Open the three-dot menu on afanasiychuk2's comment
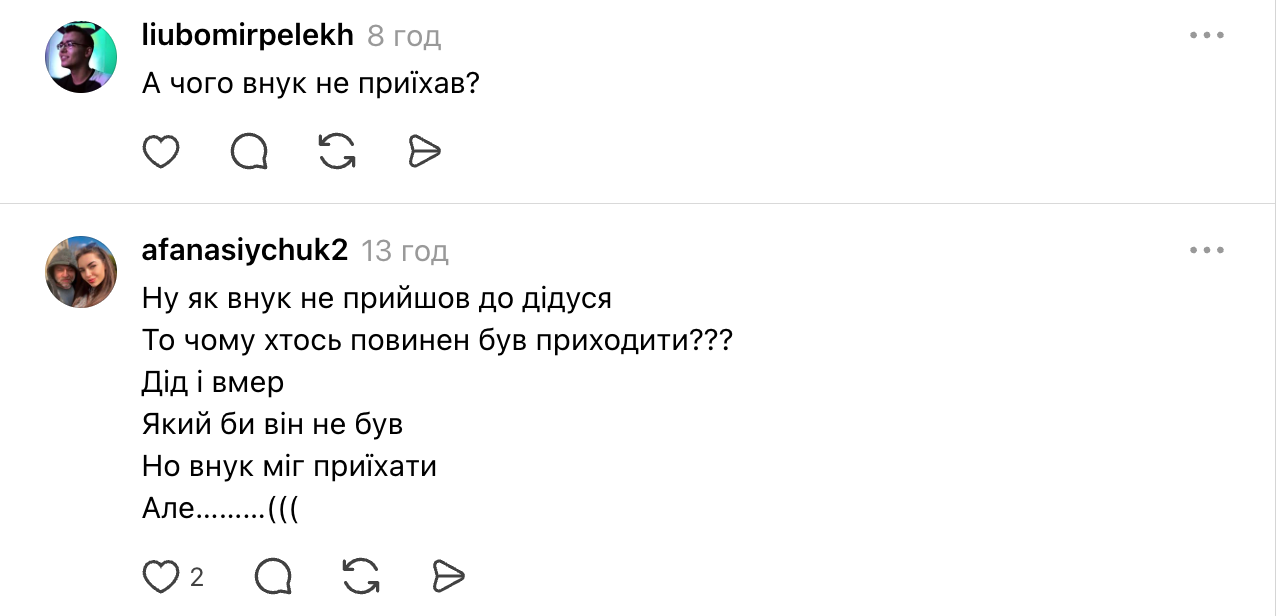 point(1207,250)
